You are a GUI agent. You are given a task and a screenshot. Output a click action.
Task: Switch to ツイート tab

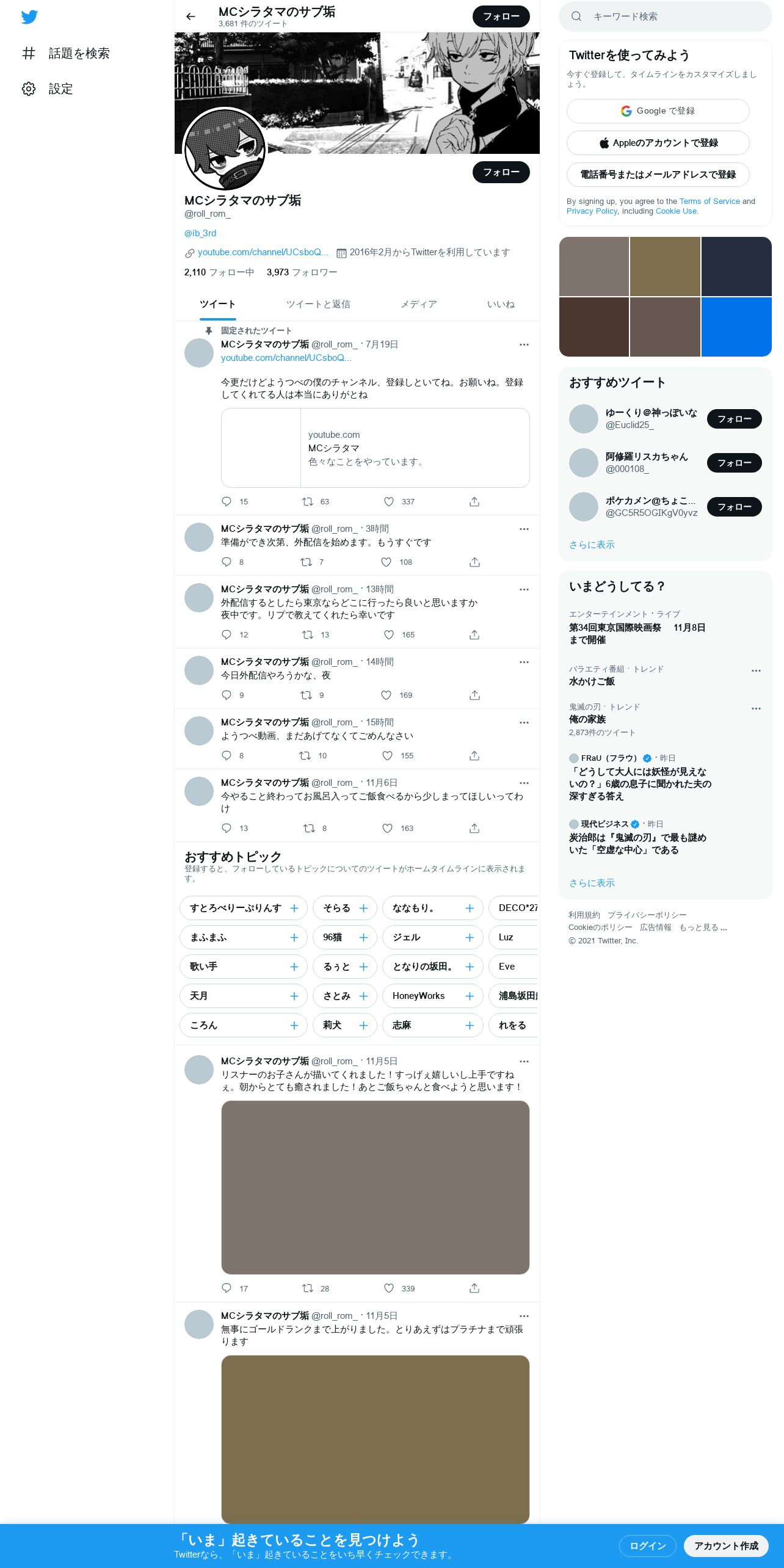pyautogui.click(x=217, y=304)
